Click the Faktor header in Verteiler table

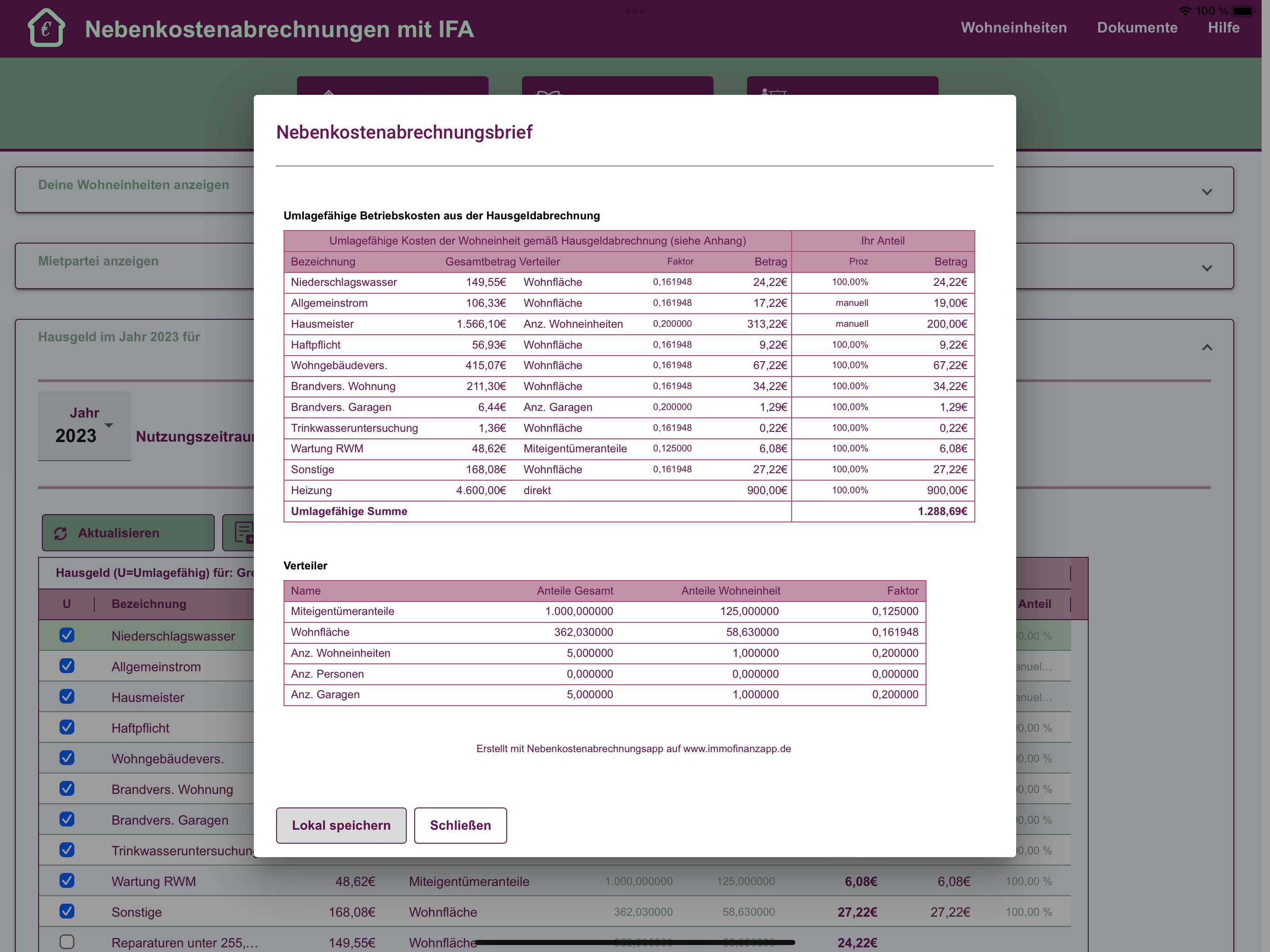(x=902, y=591)
